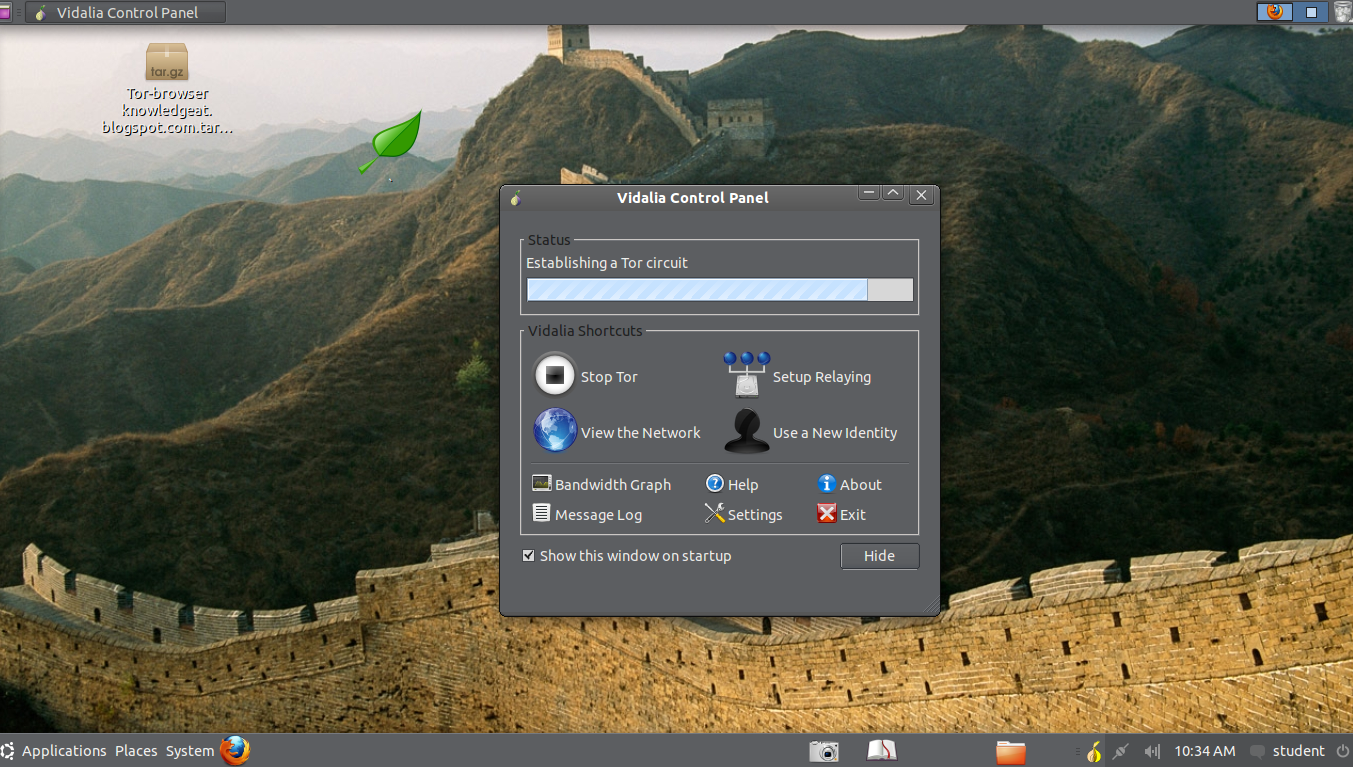Toggle Show this window on startup
This screenshot has width=1353, height=767.
pyautogui.click(x=528, y=555)
